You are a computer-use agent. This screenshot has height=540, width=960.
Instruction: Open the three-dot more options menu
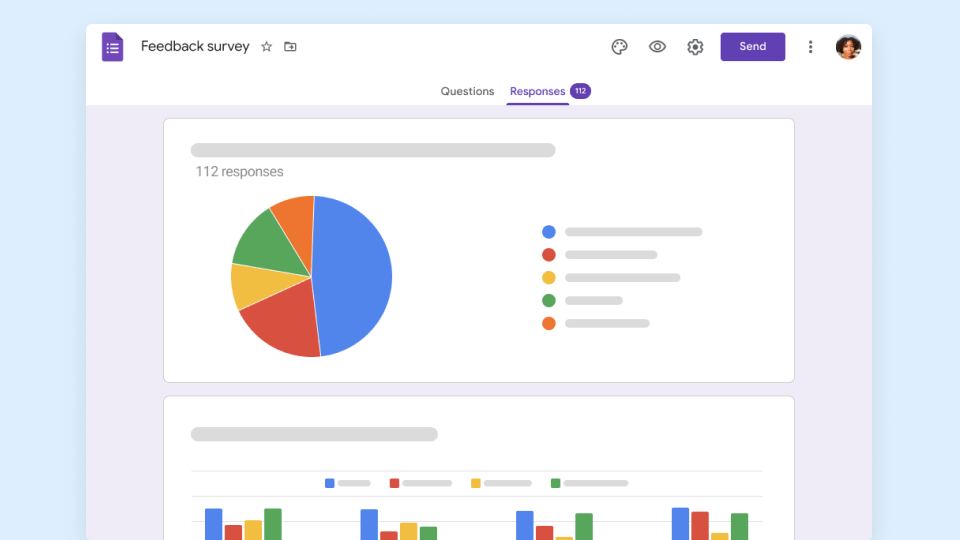pos(810,47)
